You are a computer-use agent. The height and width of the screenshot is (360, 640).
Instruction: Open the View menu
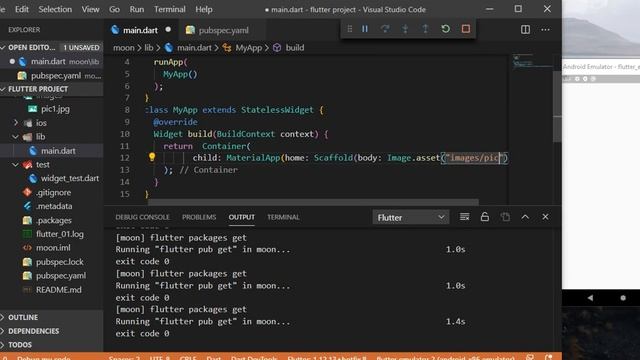[x=90, y=9]
